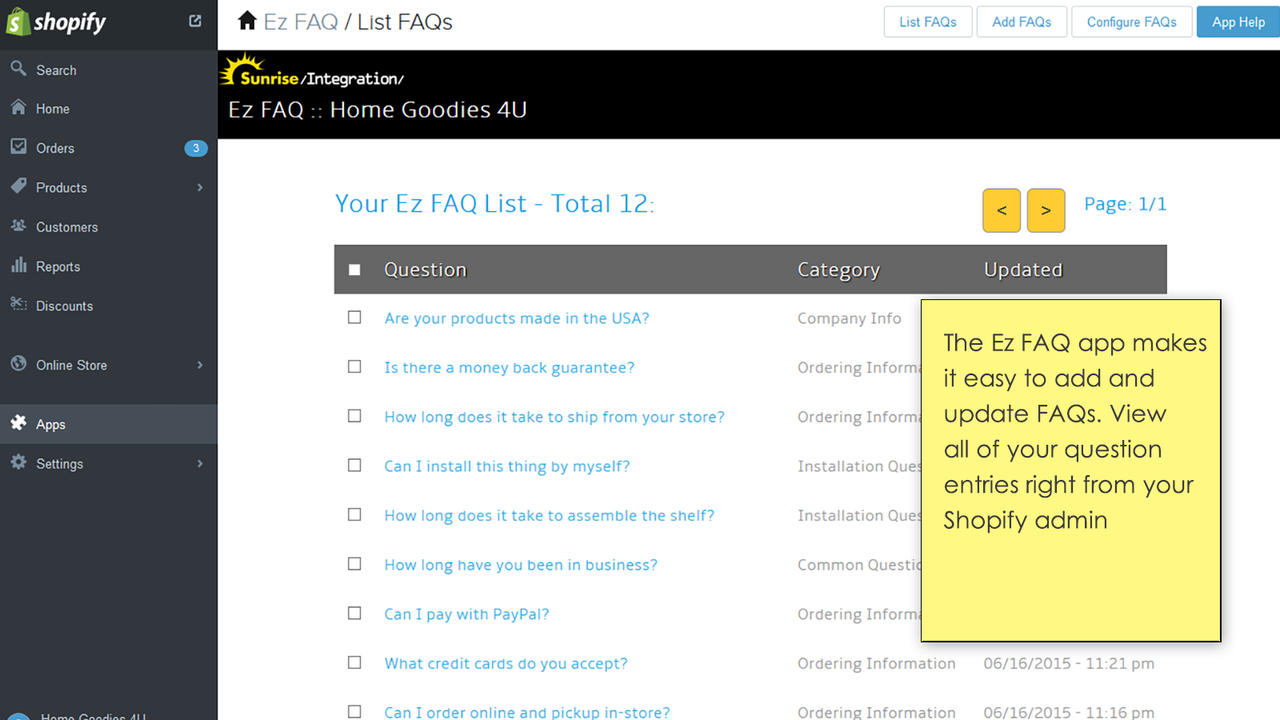Click the App Help button
Screen dimensions: 1280x720
(x=1237, y=21)
